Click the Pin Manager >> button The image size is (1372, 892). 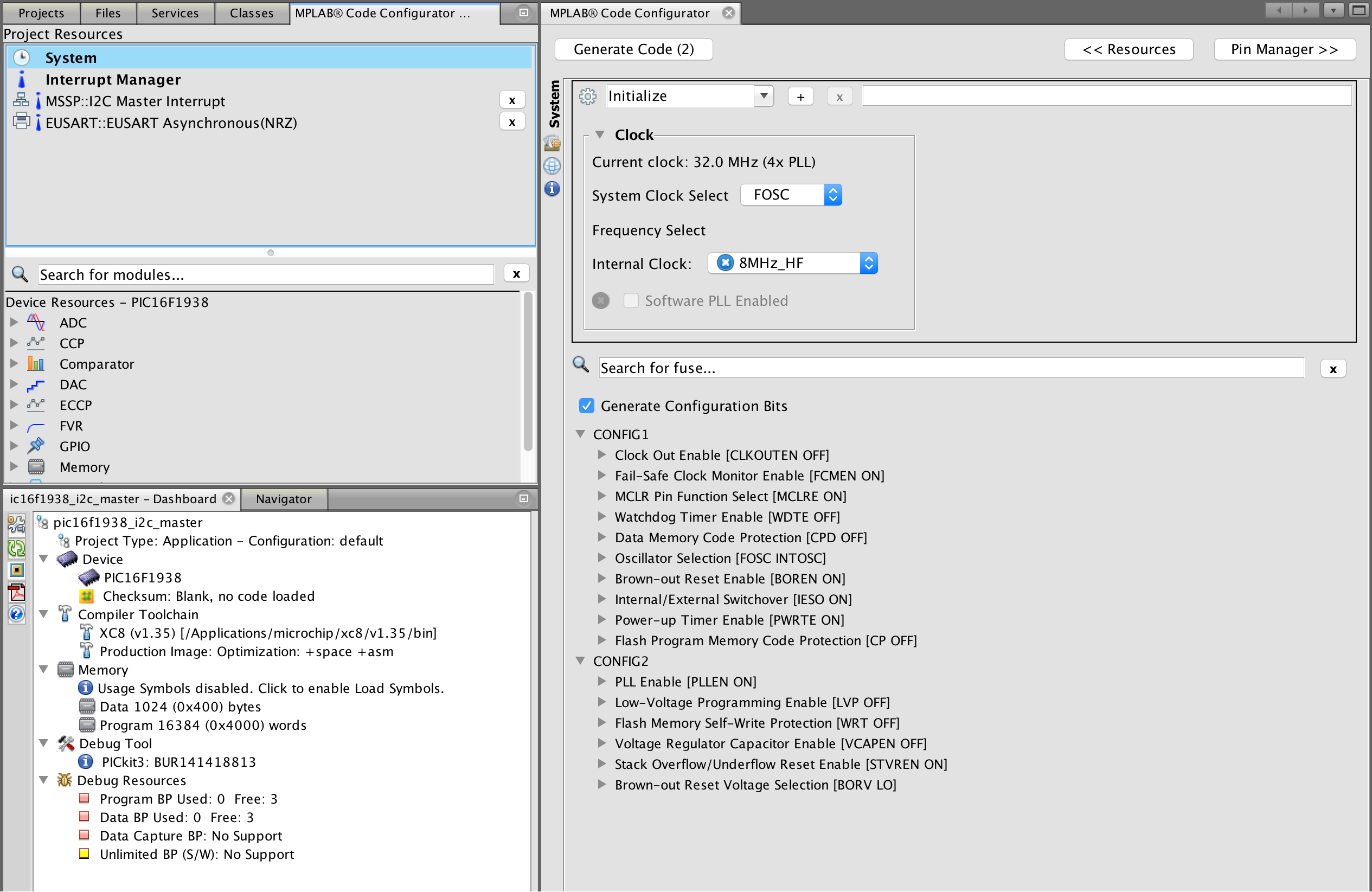click(1284, 49)
